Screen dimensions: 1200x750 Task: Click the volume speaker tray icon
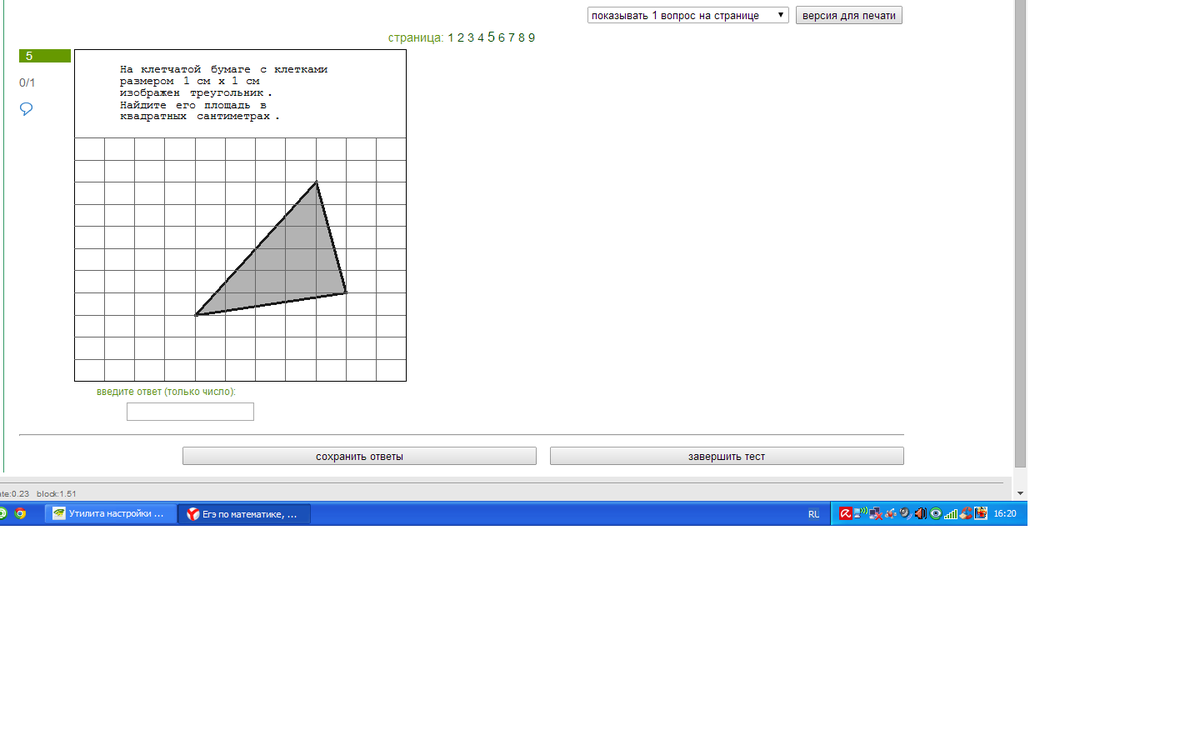point(920,514)
